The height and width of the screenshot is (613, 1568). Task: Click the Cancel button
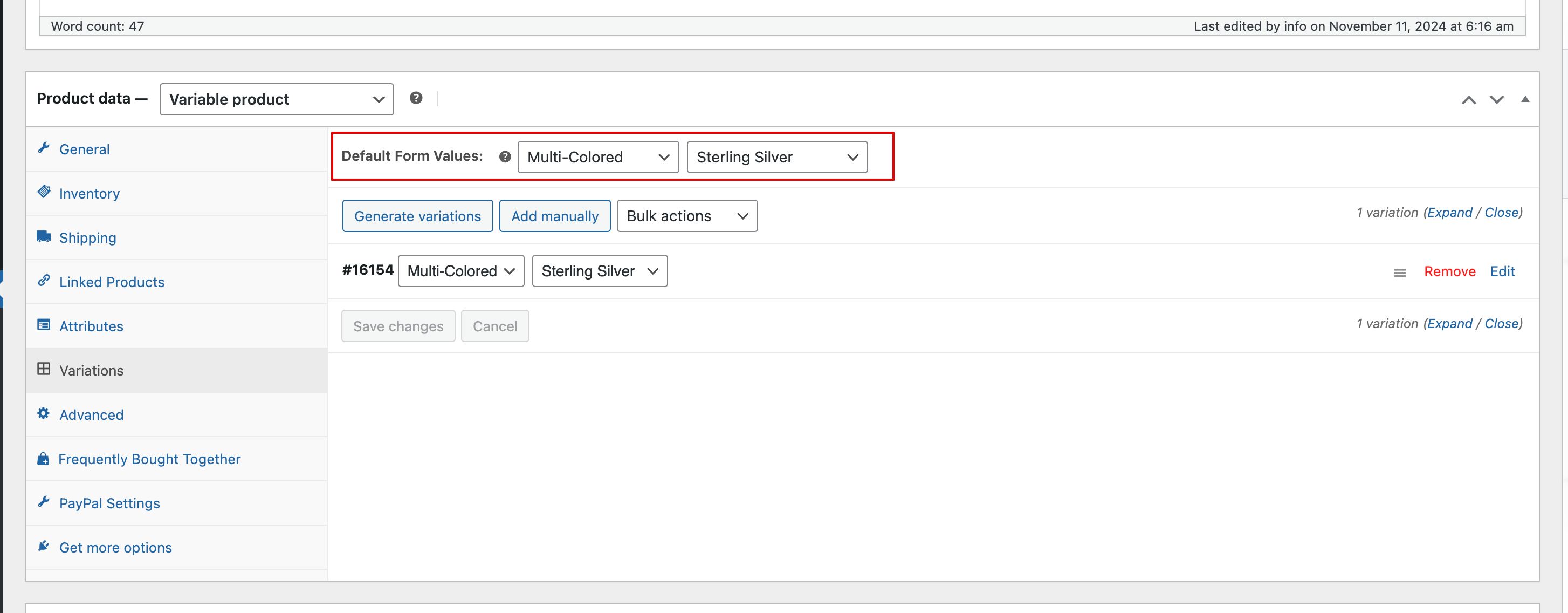(495, 326)
